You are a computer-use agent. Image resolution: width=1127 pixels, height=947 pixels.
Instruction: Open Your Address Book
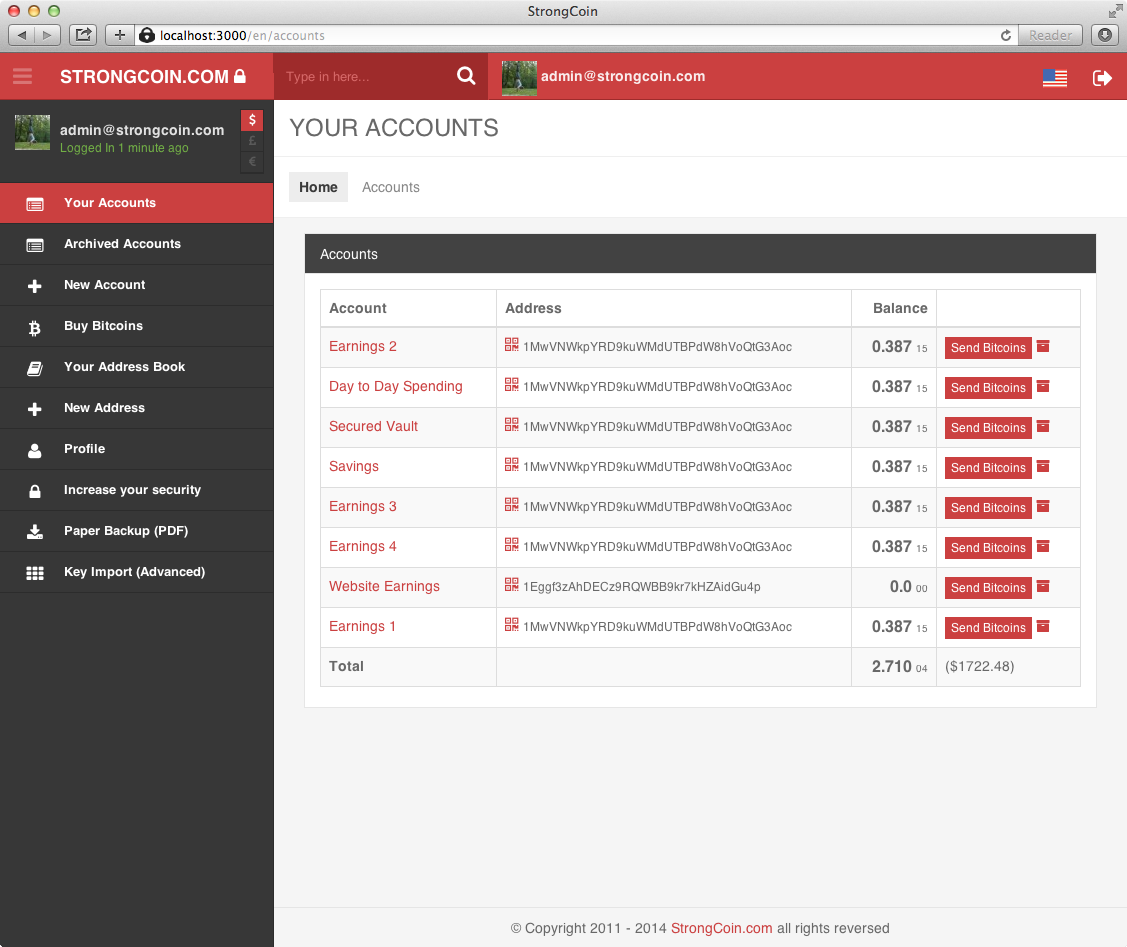coord(137,367)
